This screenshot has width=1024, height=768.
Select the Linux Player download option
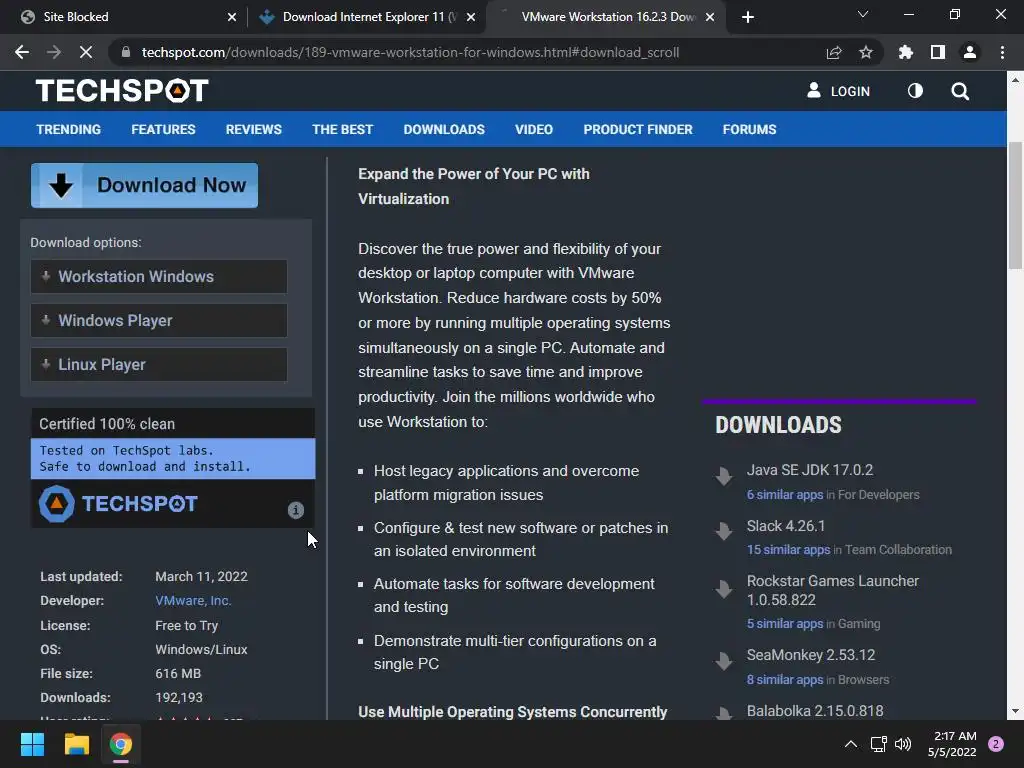[x=159, y=364]
